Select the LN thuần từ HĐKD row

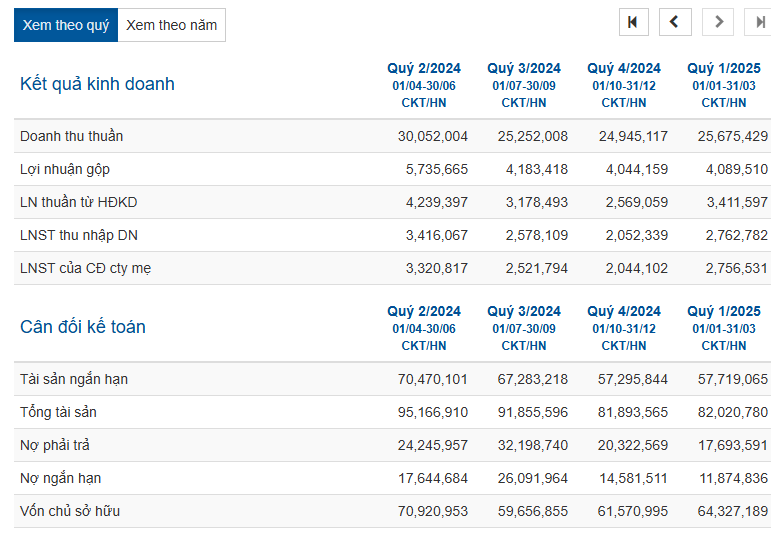[x=79, y=202]
